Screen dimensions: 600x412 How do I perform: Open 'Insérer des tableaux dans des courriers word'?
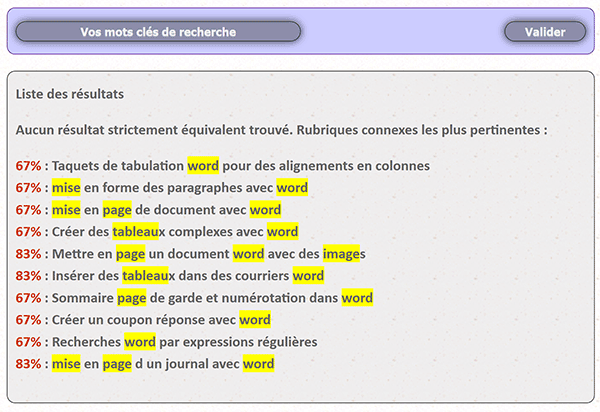pos(188,275)
